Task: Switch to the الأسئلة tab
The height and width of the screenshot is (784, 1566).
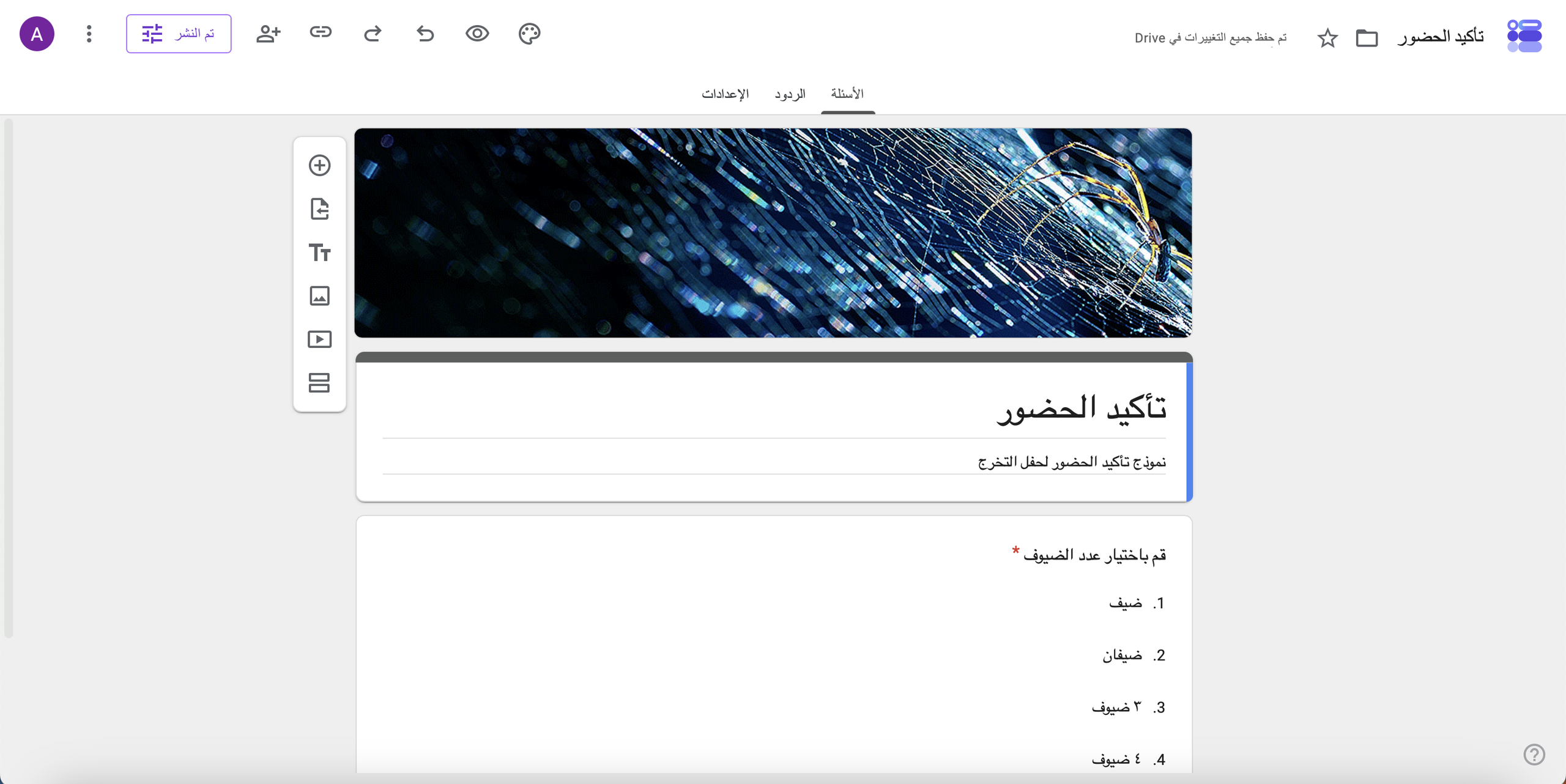Action: 847,94
